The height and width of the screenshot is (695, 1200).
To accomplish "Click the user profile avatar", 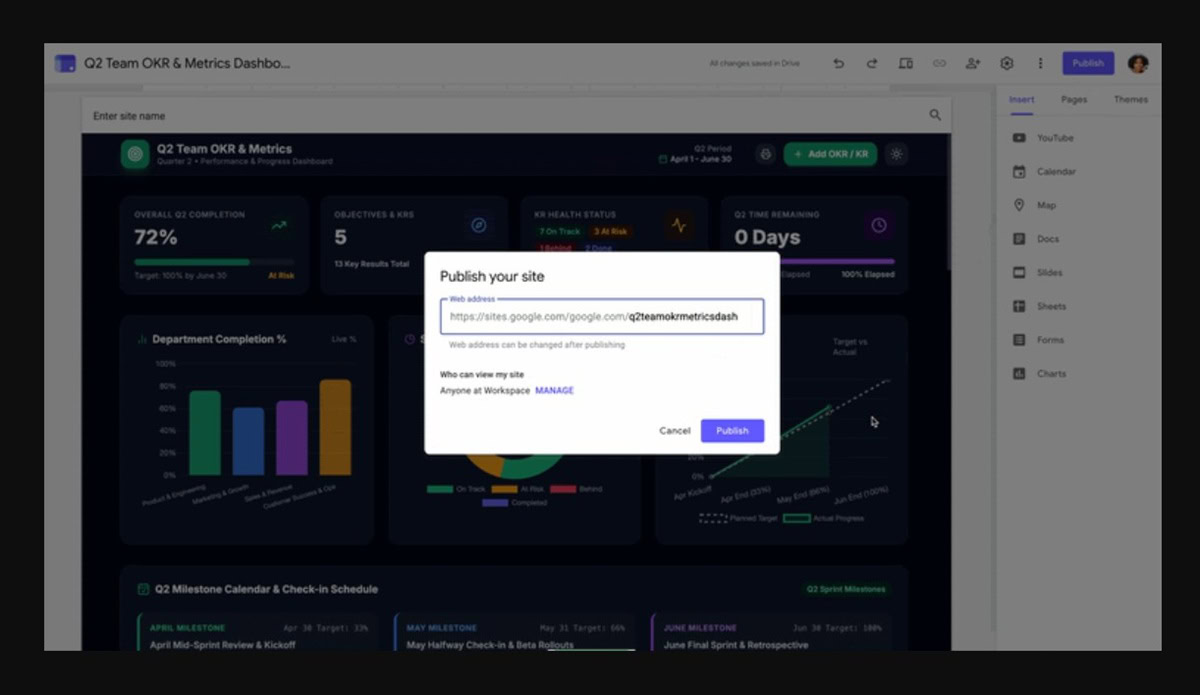I will tap(1138, 63).
